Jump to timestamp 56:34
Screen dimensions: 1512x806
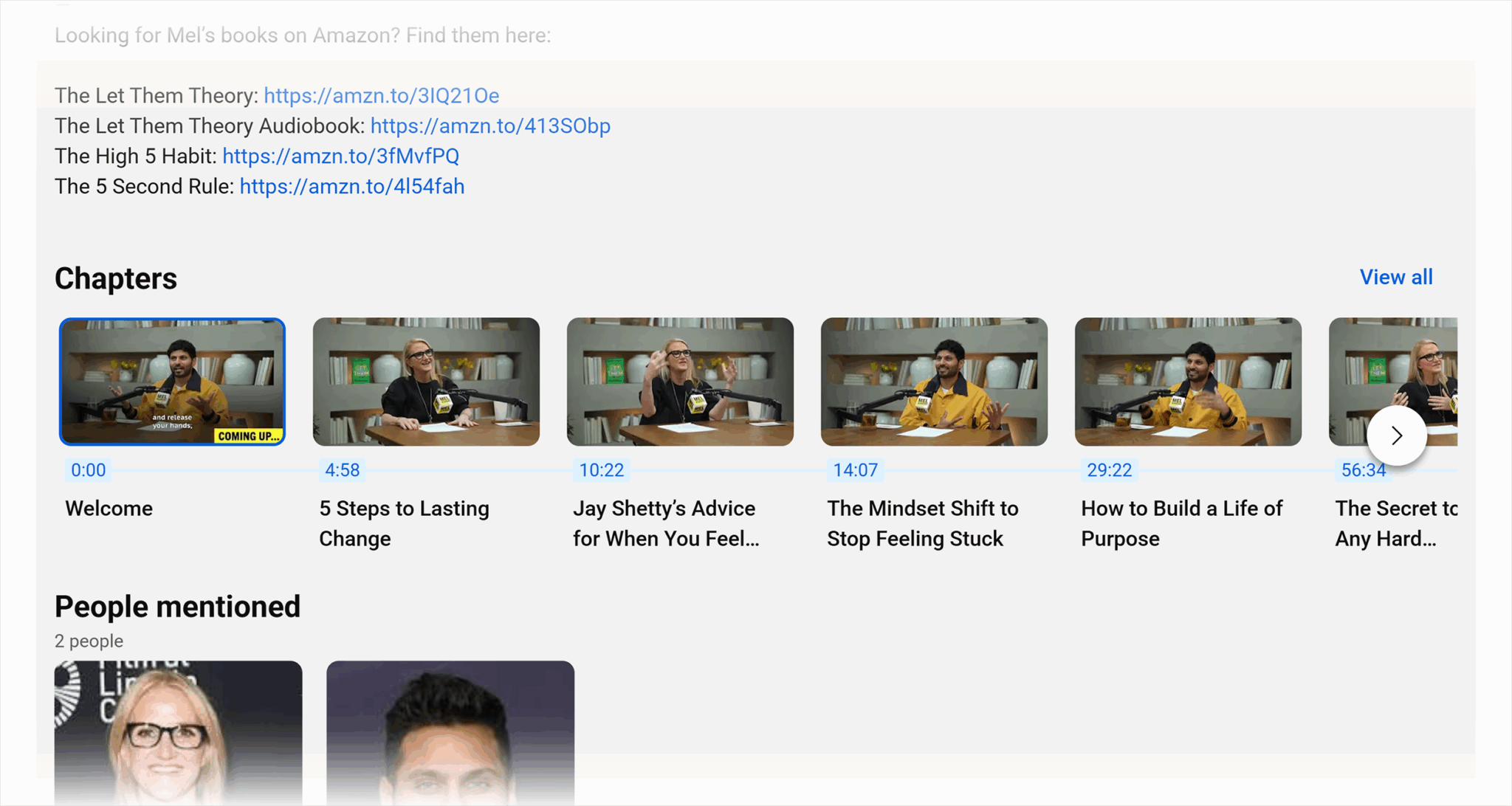[x=1362, y=470]
